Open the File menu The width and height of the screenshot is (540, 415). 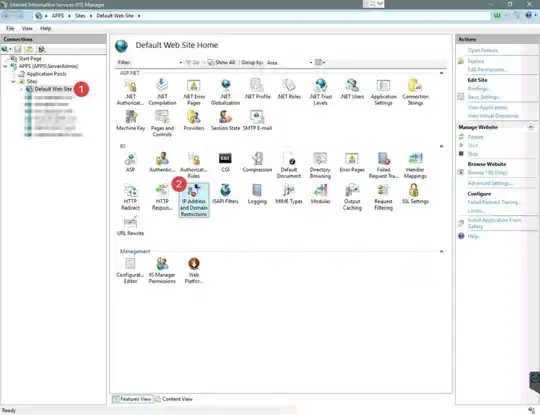pyautogui.click(x=10, y=29)
